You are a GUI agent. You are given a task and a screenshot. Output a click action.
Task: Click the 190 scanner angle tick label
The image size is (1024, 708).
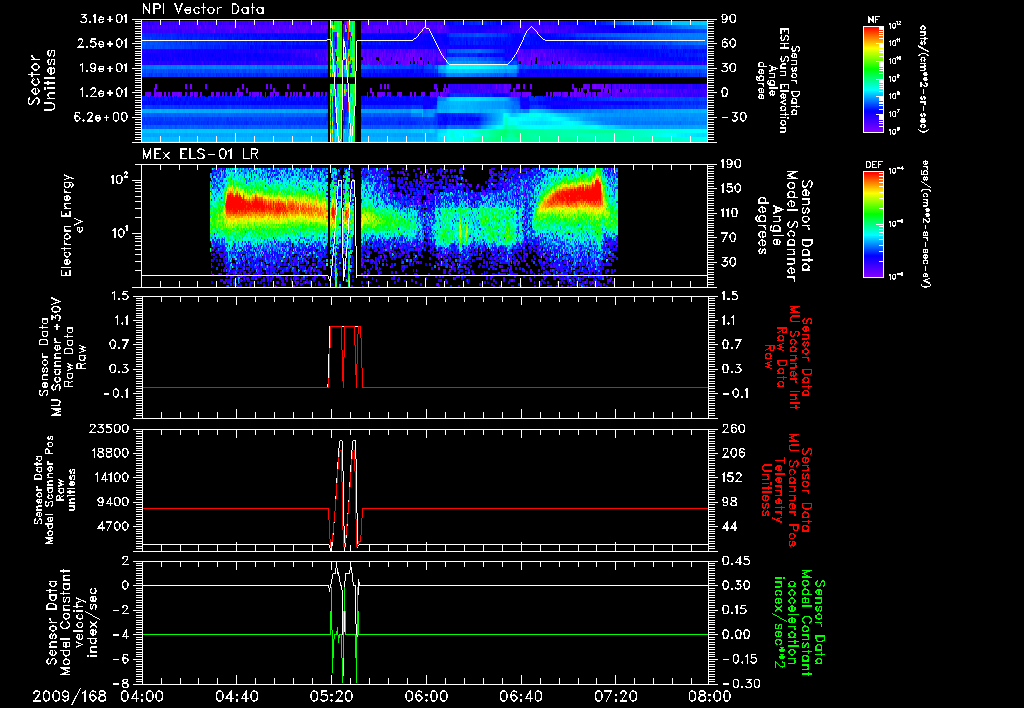tap(731, 164)
